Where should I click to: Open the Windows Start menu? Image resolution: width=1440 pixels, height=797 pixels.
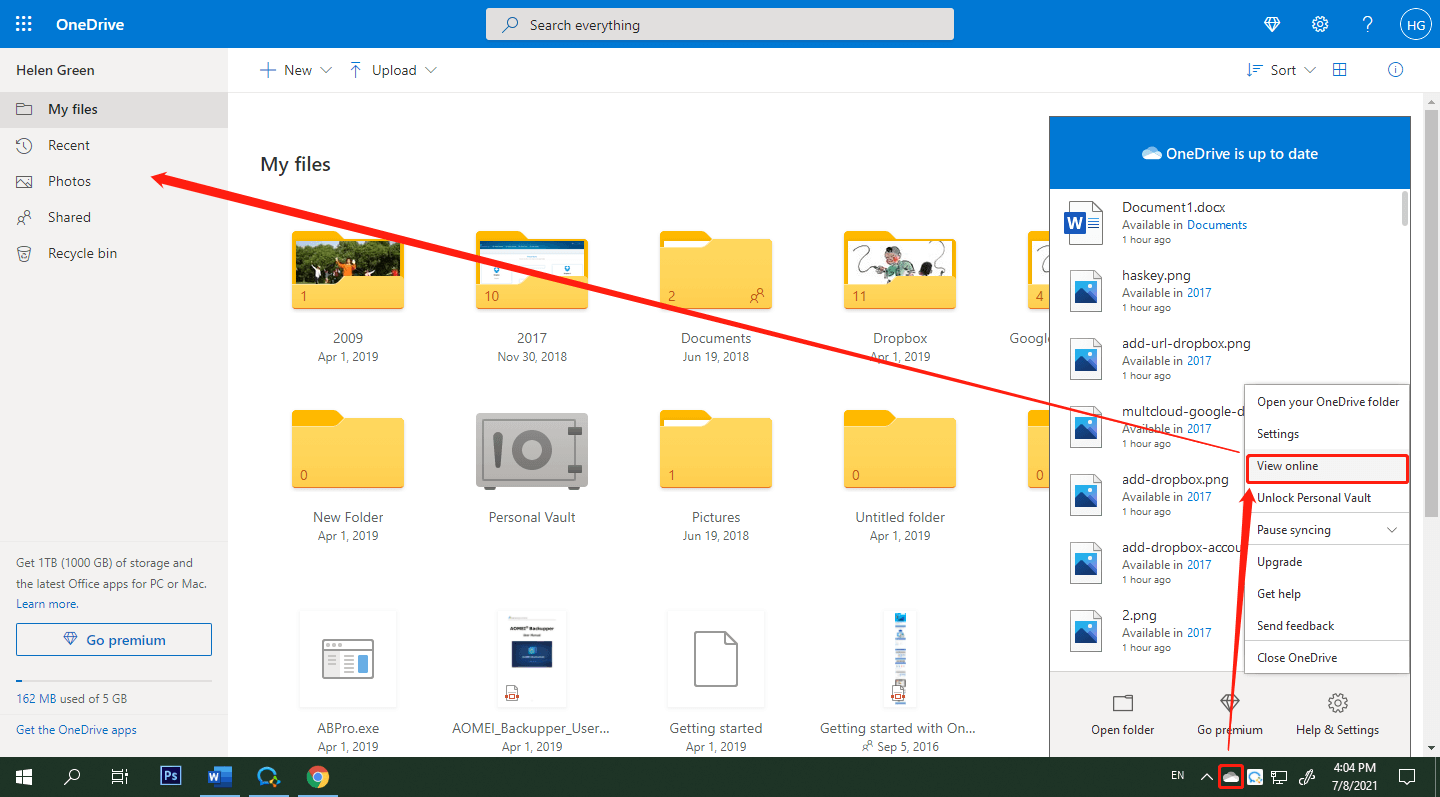(x=24, y=776)
